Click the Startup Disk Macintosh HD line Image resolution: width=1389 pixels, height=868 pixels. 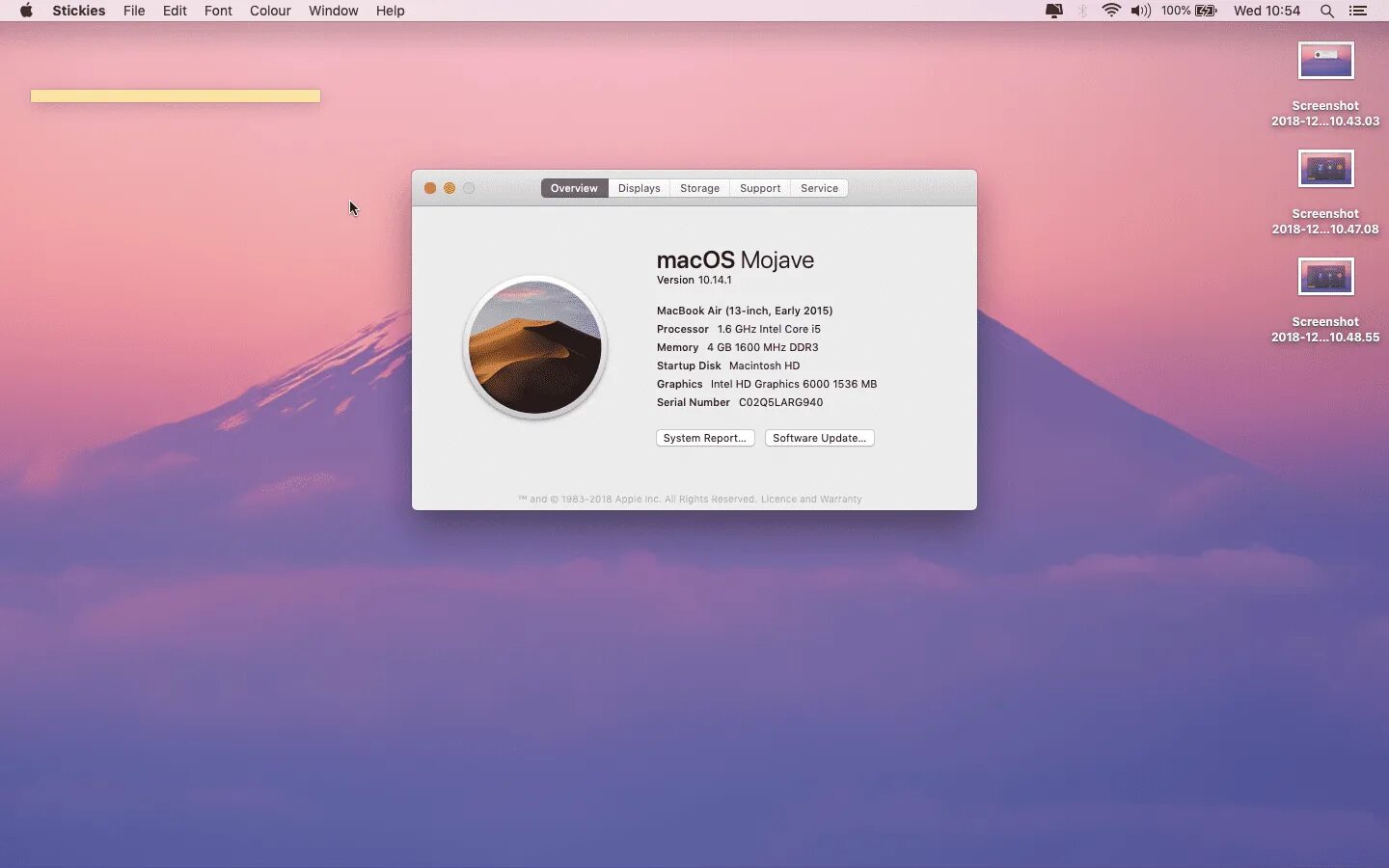coord(728,366)
